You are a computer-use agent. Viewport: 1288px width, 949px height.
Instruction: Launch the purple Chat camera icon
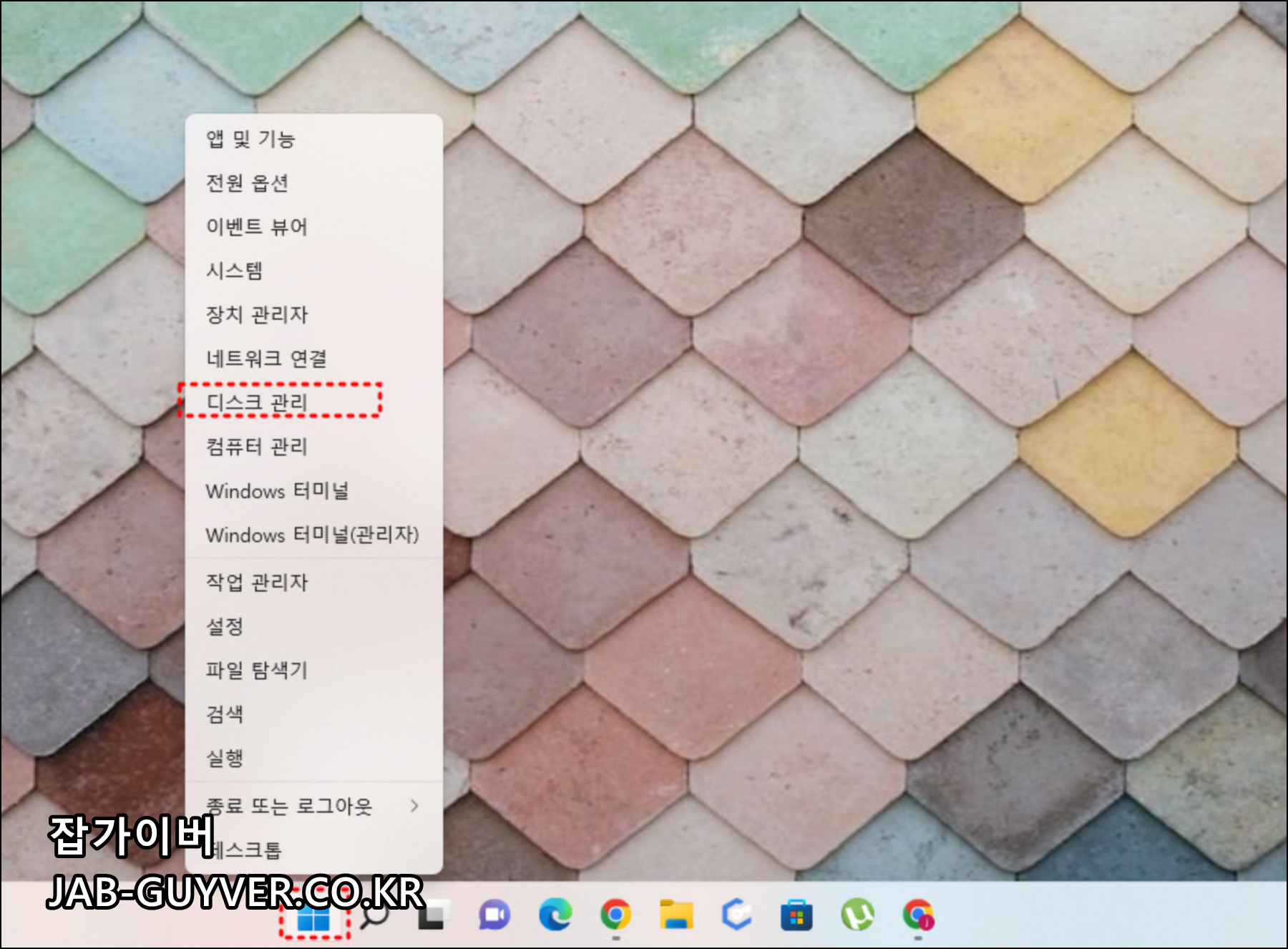(494, 915)
